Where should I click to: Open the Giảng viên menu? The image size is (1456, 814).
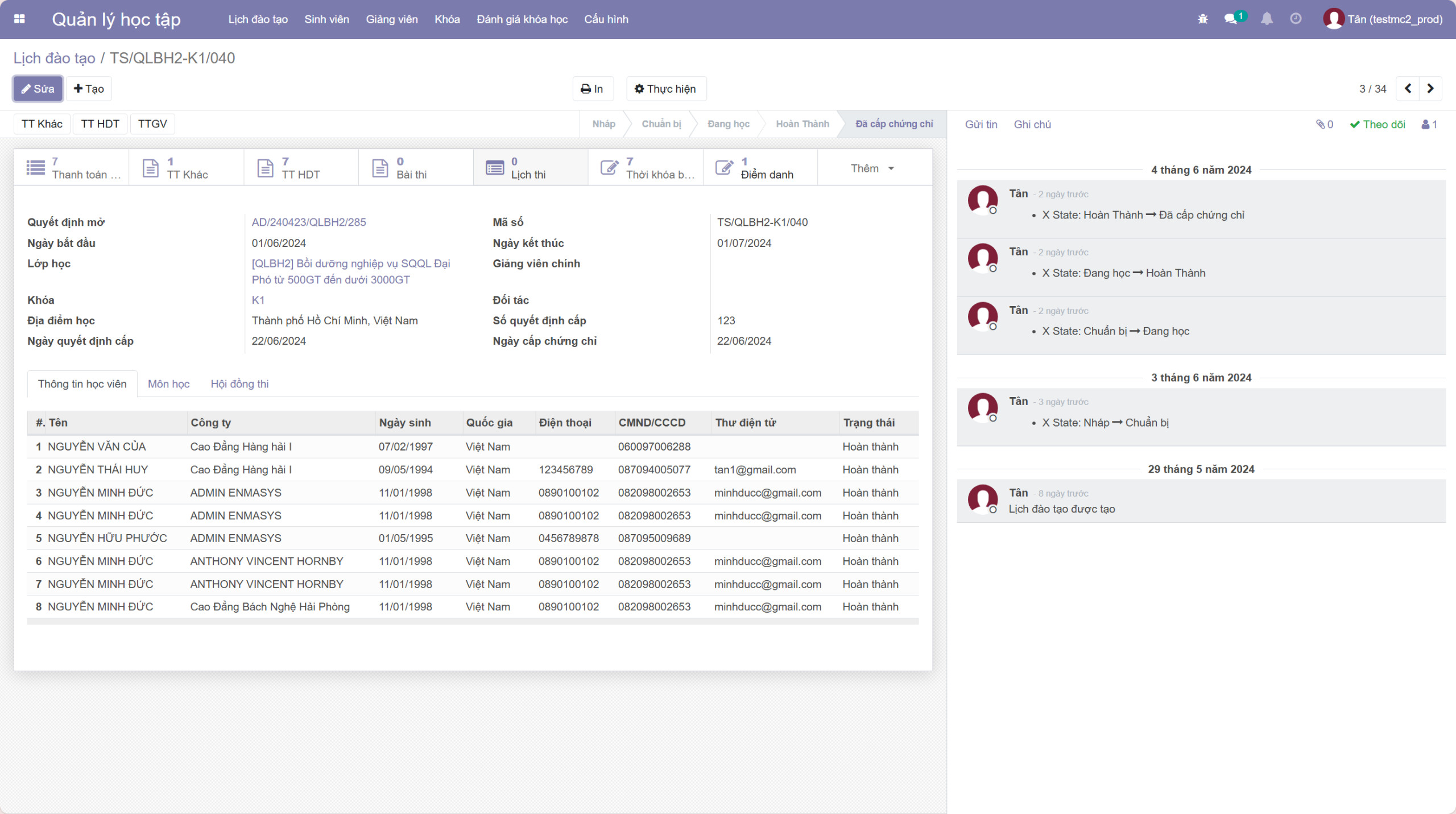pyautogui.click(x=391, y=19)
